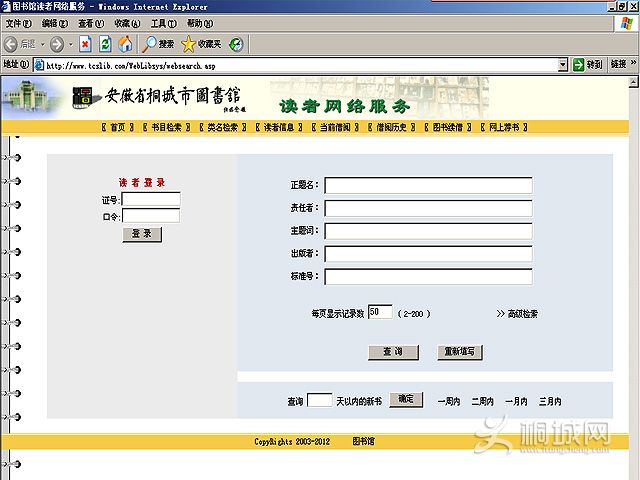
Task: Expand the address bar dropdown arrow
Action: click(563, 65)
